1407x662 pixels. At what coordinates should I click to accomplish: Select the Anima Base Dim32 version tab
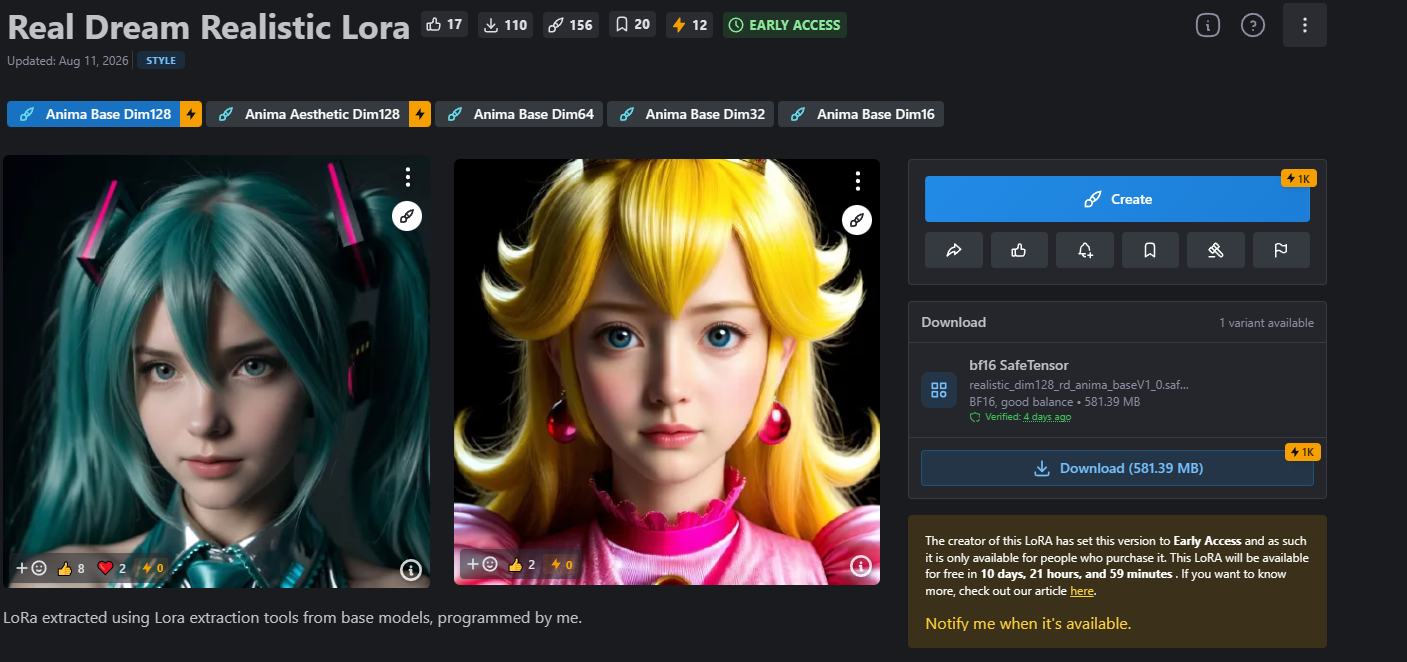(x=691, y=114)
